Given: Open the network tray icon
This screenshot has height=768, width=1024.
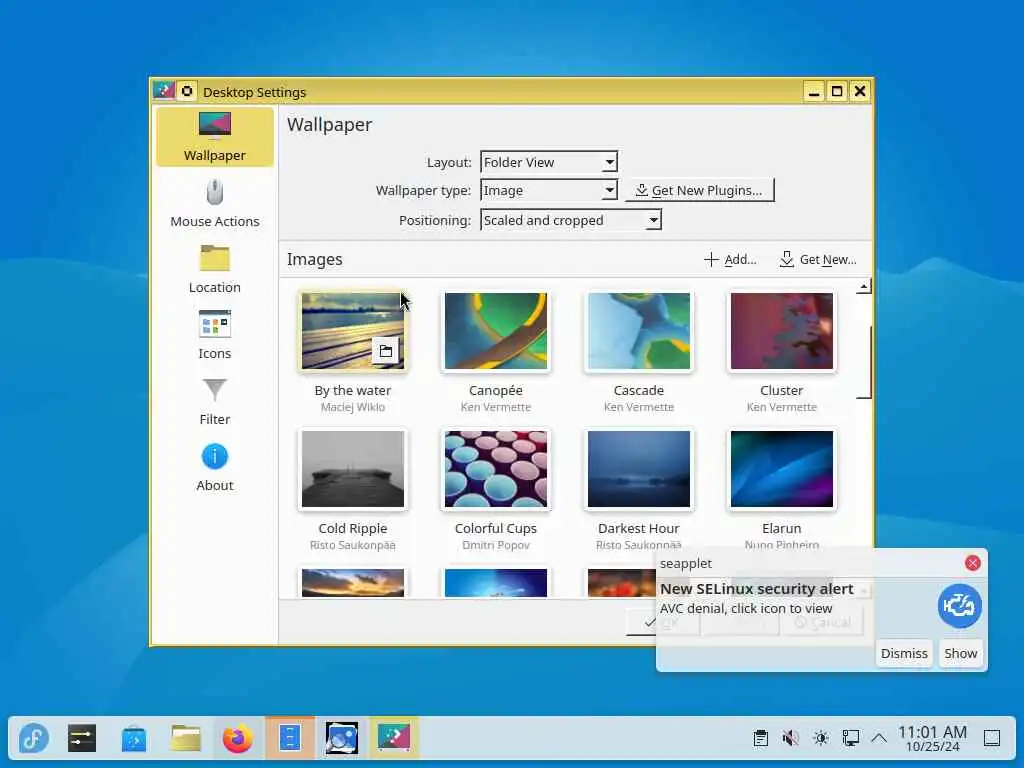Looking at the screenshot, I should (x=850, y=739).
